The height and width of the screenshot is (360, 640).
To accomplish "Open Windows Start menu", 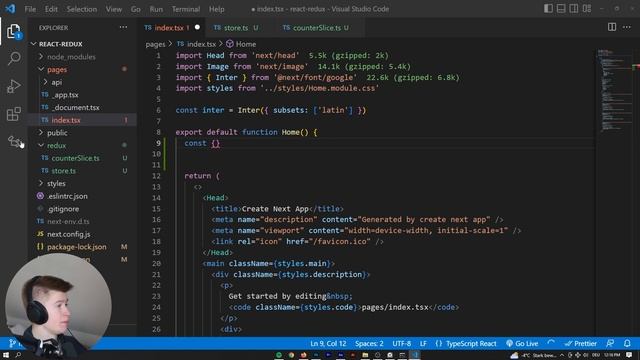I will [6, 355].
